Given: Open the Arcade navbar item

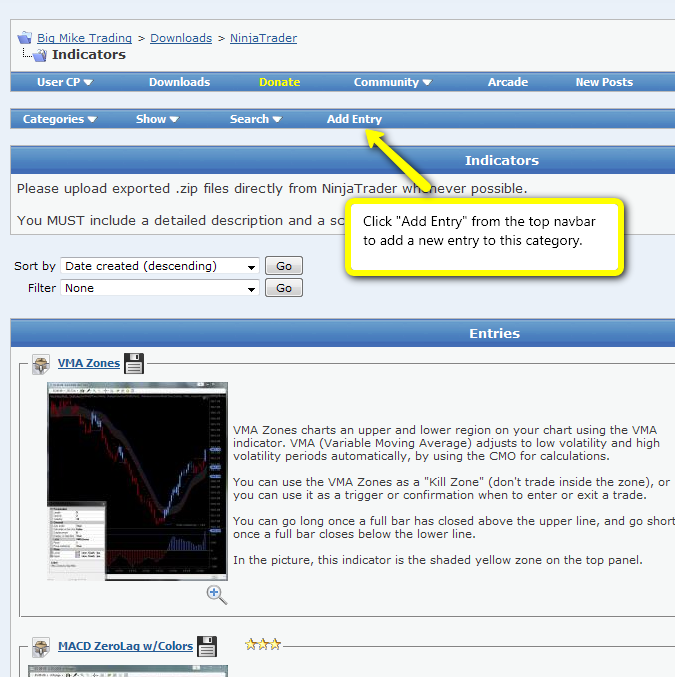Looking at the screenshot, I should 508,82.
